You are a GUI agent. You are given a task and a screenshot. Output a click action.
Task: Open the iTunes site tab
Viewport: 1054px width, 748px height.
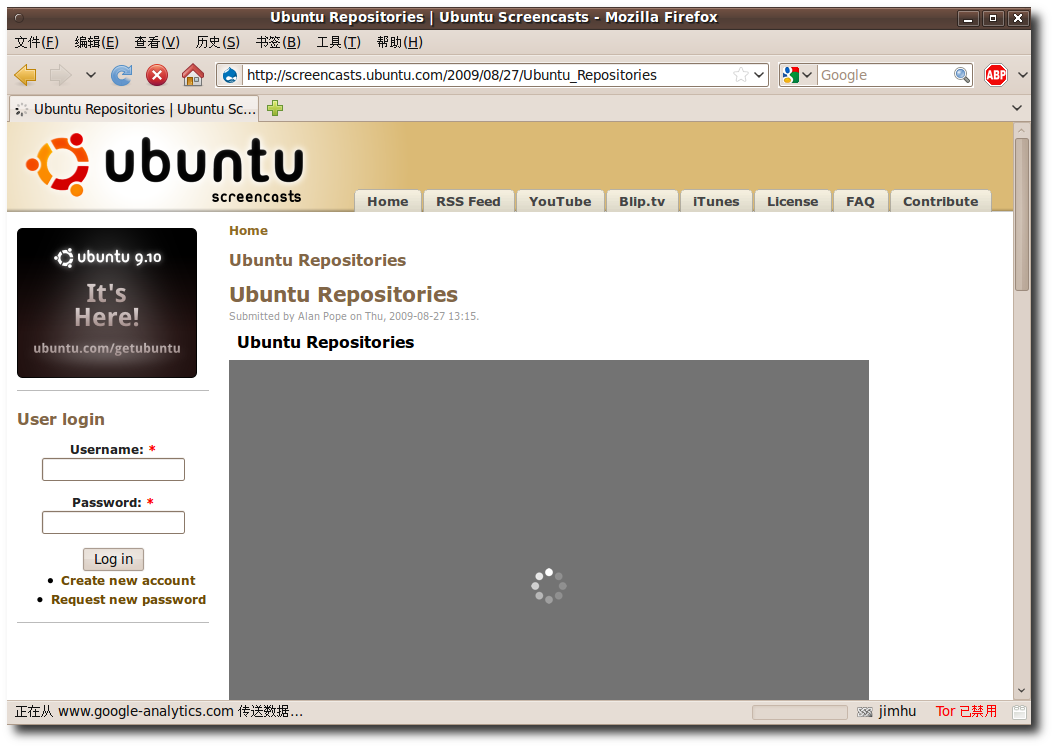(716, 201)
